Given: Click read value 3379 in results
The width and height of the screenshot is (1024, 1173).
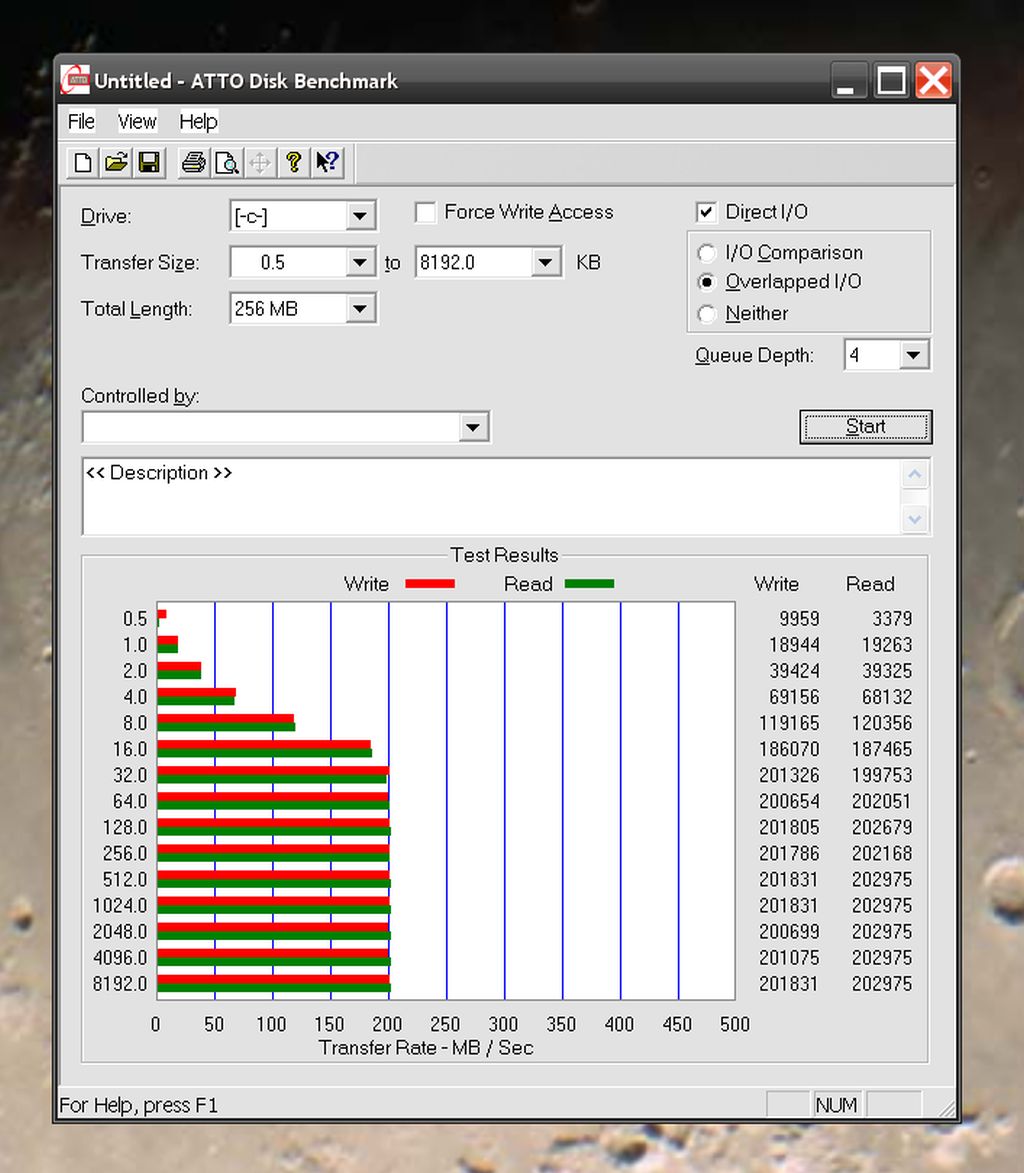Looking at the screenshot, I should pos(892,619).
